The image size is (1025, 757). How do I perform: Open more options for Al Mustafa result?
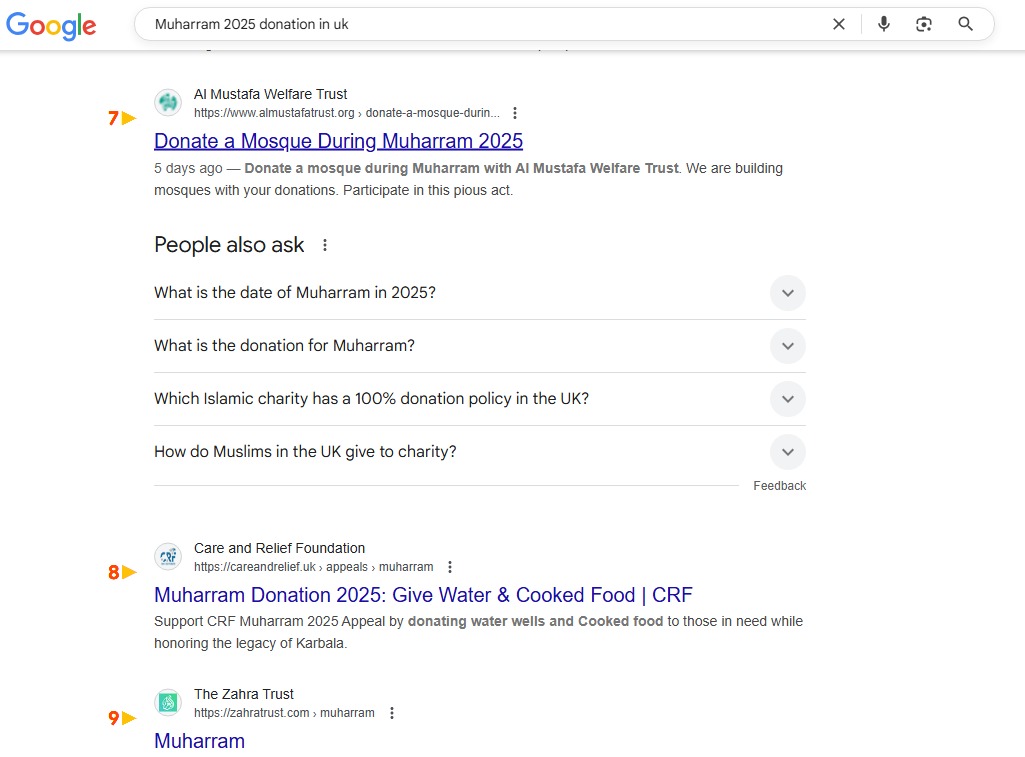click(515, 113)
